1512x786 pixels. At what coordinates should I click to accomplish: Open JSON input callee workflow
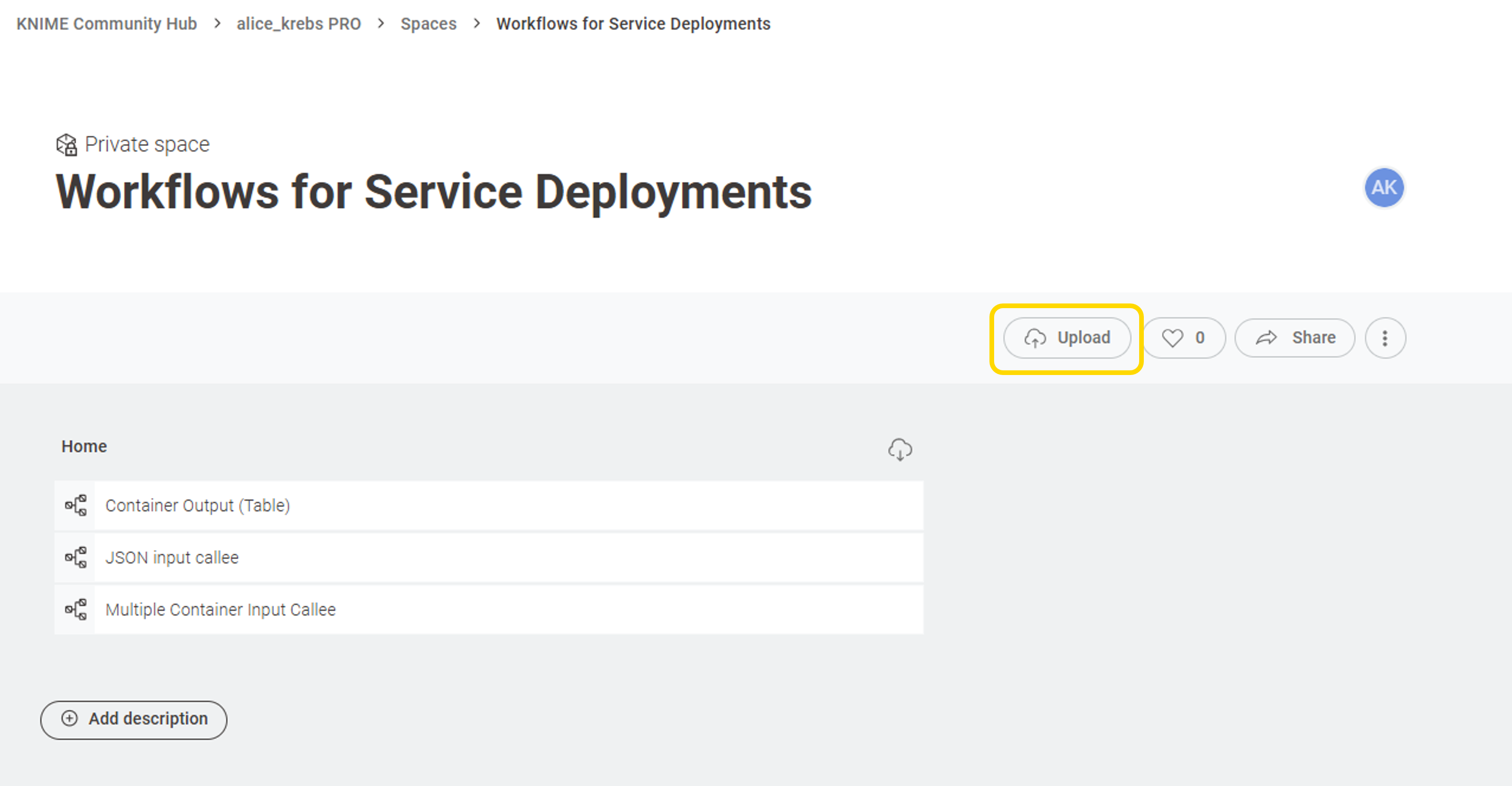(x=489, y=557)
